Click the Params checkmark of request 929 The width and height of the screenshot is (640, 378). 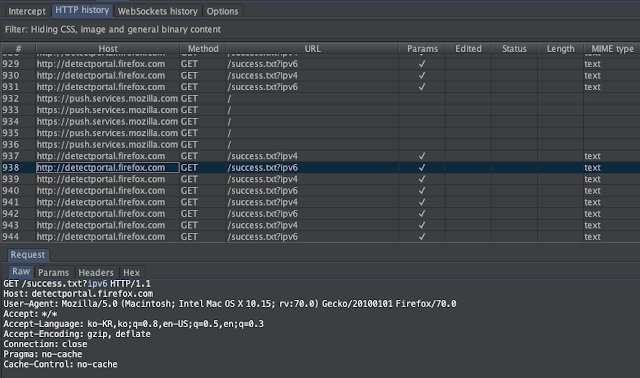422,64
